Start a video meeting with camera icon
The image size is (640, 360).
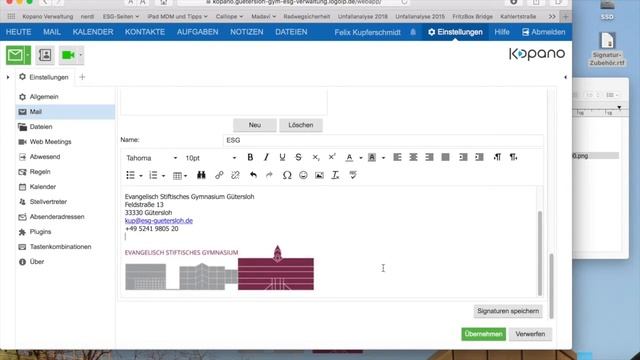(x=68, y=55)
